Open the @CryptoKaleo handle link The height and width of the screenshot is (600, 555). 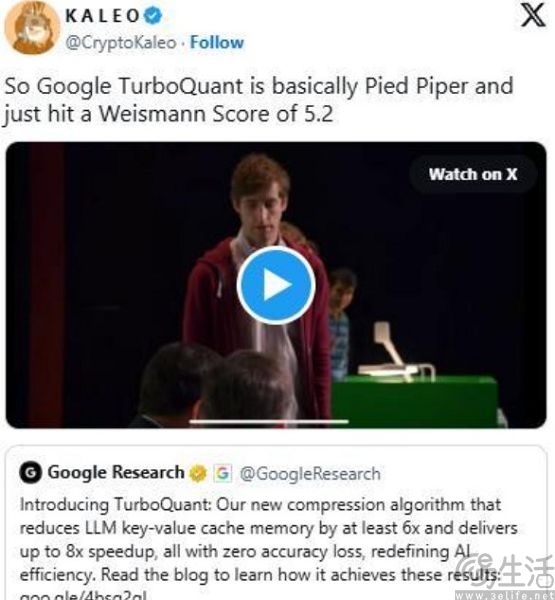[121, 42]
